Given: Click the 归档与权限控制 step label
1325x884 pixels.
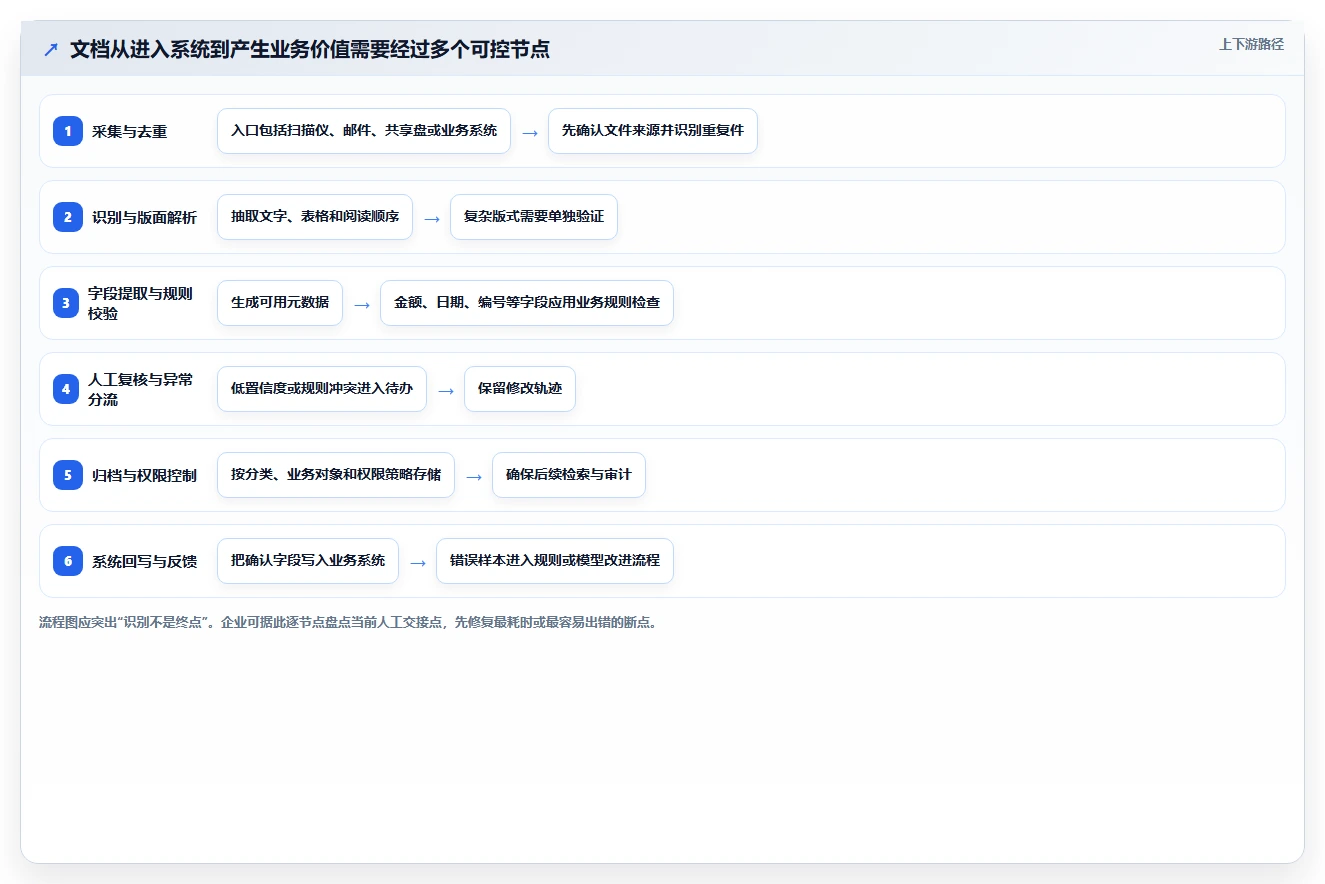Looking at the screenshot, I should tap(145, 475).
